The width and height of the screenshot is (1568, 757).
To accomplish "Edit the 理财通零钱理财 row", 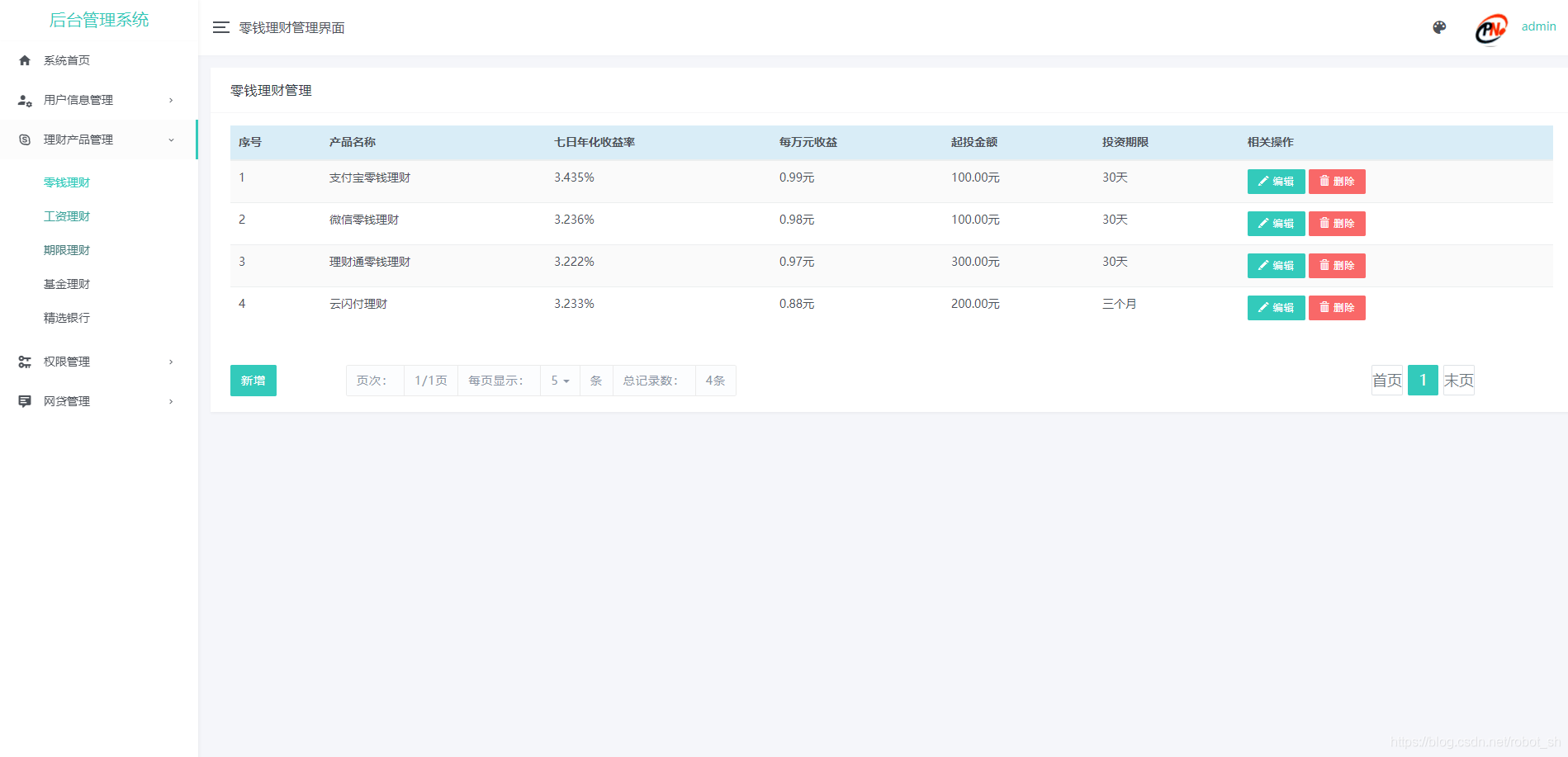I will (1276, 266).
